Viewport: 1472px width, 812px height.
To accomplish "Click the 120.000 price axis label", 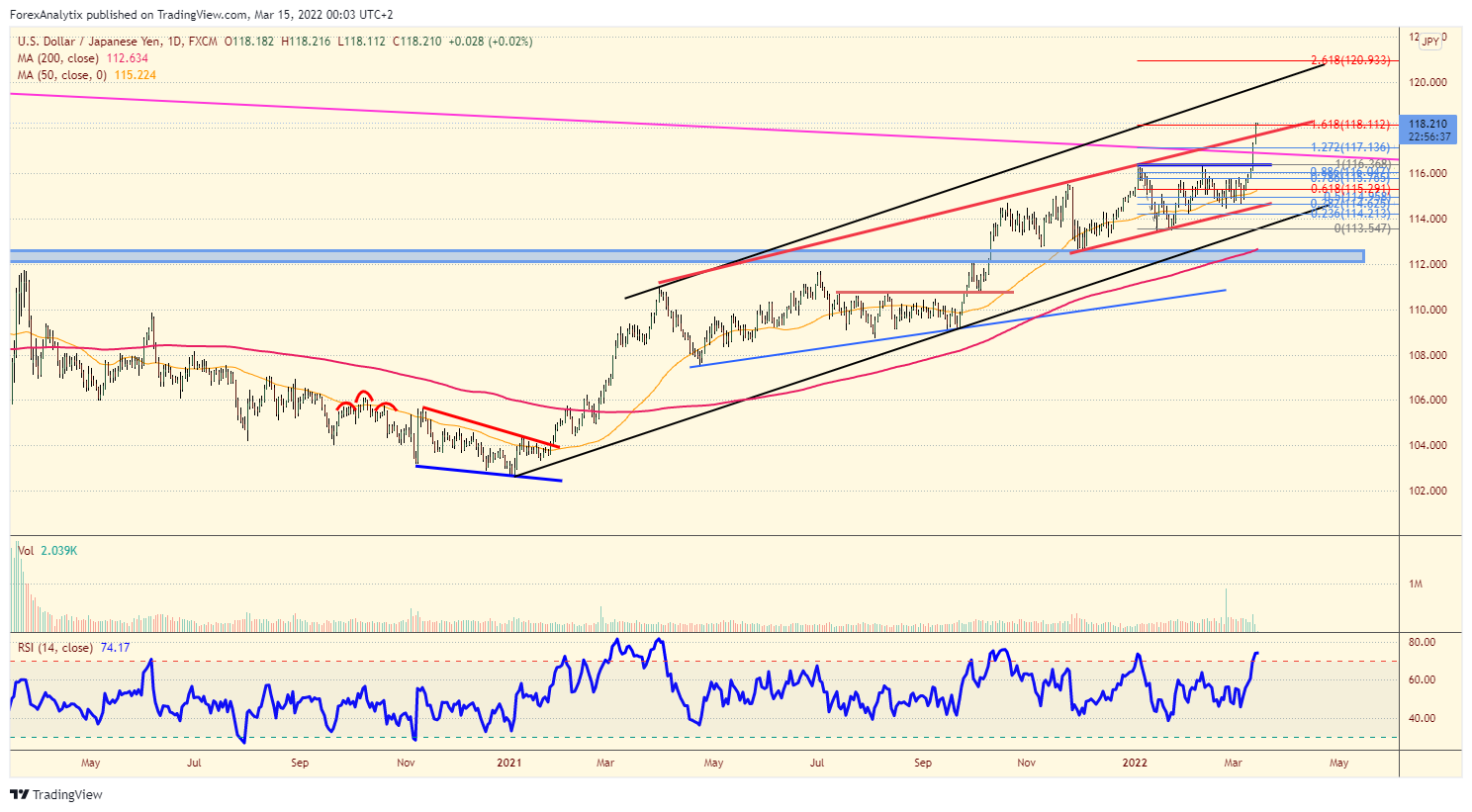I will click(1428, 82).
